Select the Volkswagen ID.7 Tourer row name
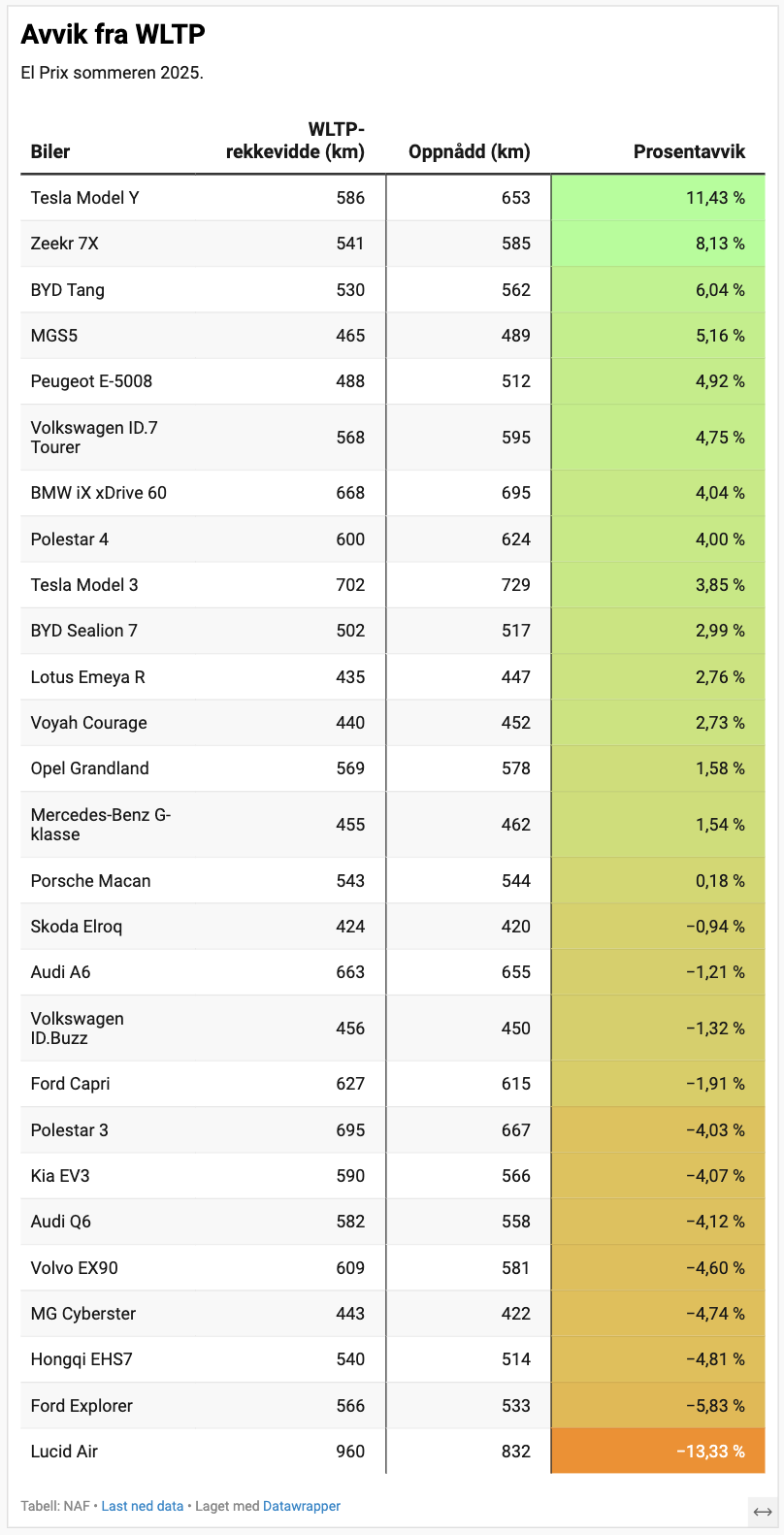The height and width of the screenshot is (1535, 784). [94, 438]
